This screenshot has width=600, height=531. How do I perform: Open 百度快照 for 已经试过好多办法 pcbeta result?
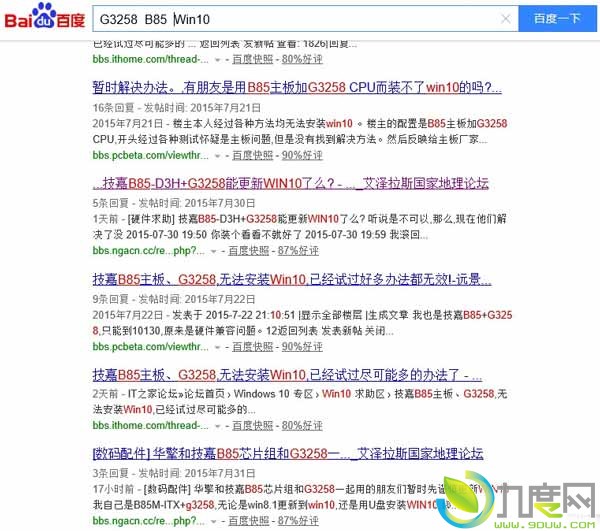(253, 347)
